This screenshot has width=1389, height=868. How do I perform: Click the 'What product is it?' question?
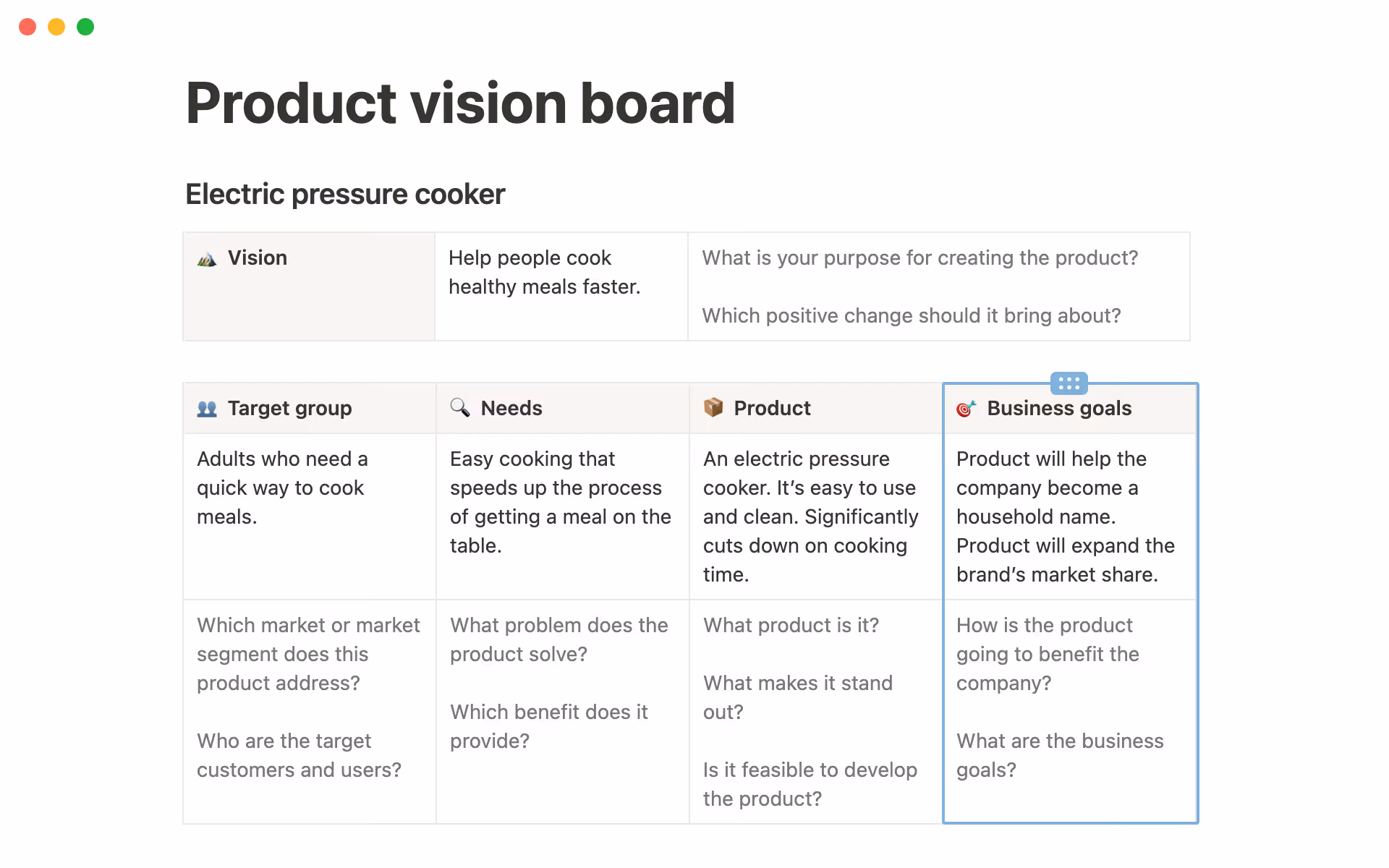click(x=791, y=625)
